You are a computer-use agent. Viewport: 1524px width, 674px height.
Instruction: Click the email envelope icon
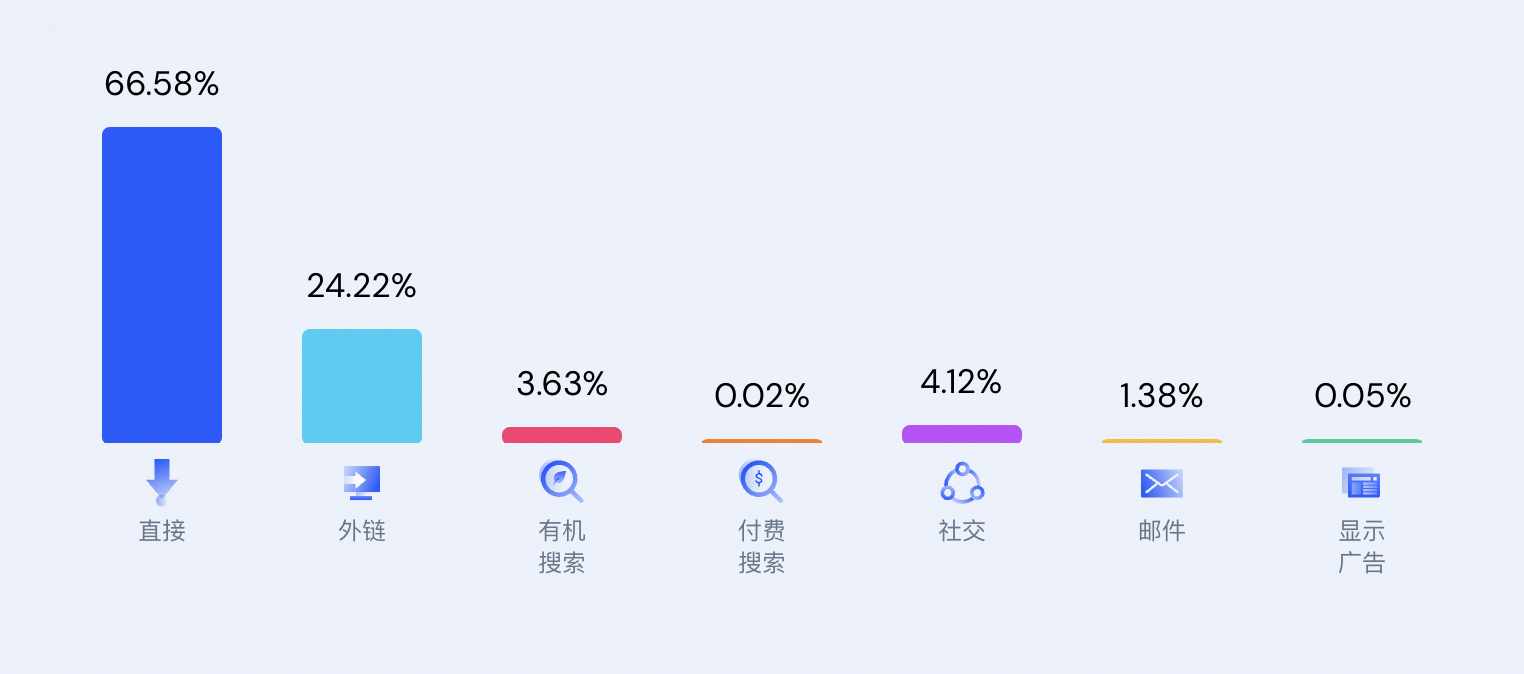click(1162, 484)
